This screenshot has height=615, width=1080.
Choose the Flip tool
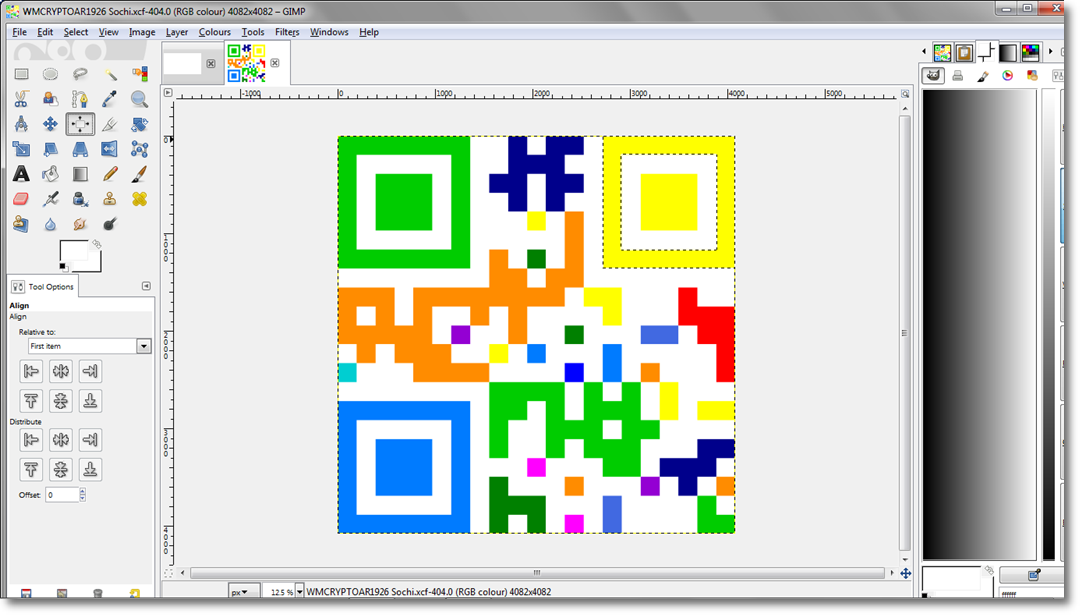coord(110,149)
